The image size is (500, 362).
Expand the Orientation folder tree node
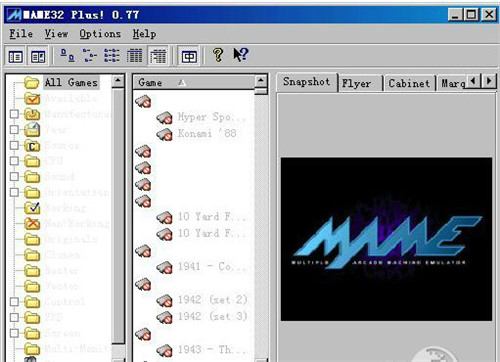[x=14, y=192]
